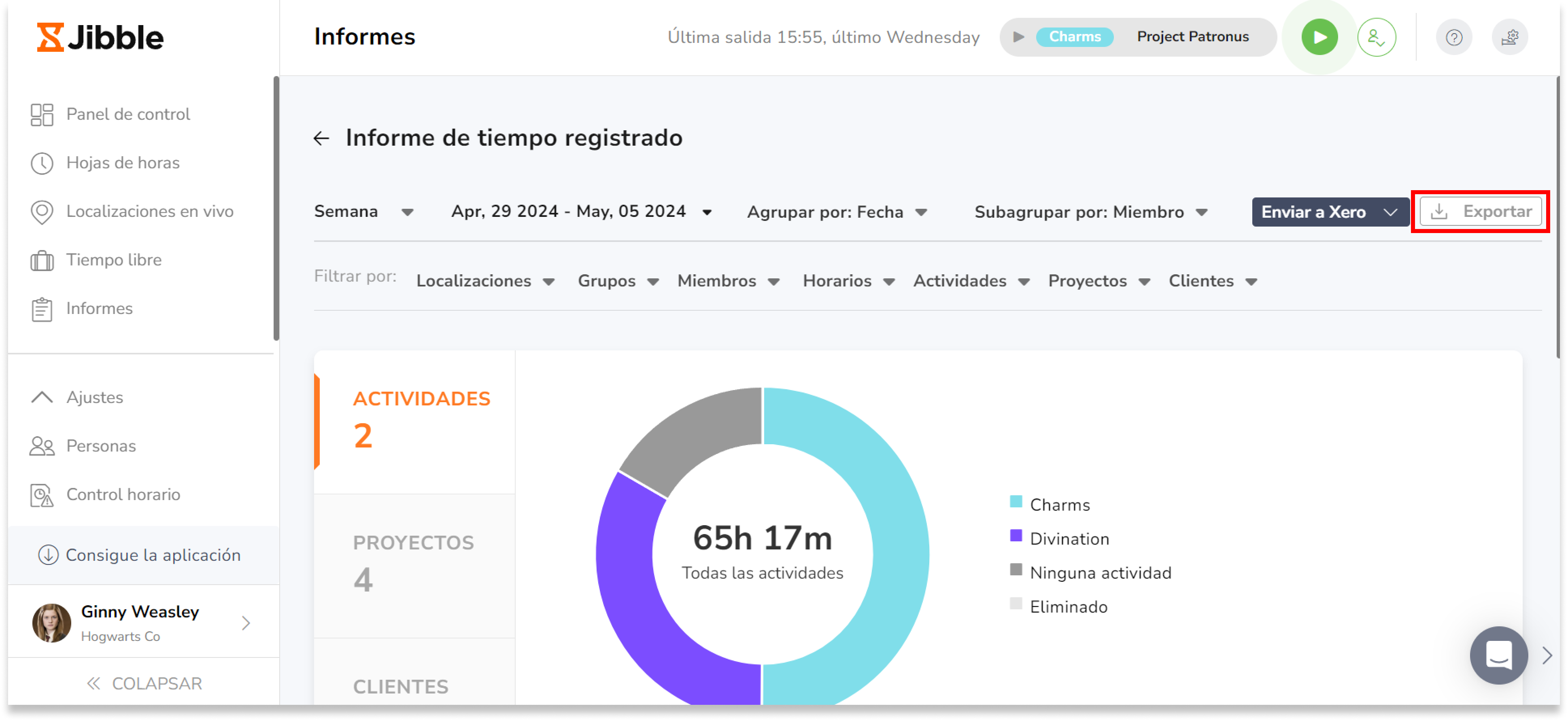The width and height of the screenshot is (1568, 721).
Task: Open Actividades filter dropdown
Action: tap(971, 281)
